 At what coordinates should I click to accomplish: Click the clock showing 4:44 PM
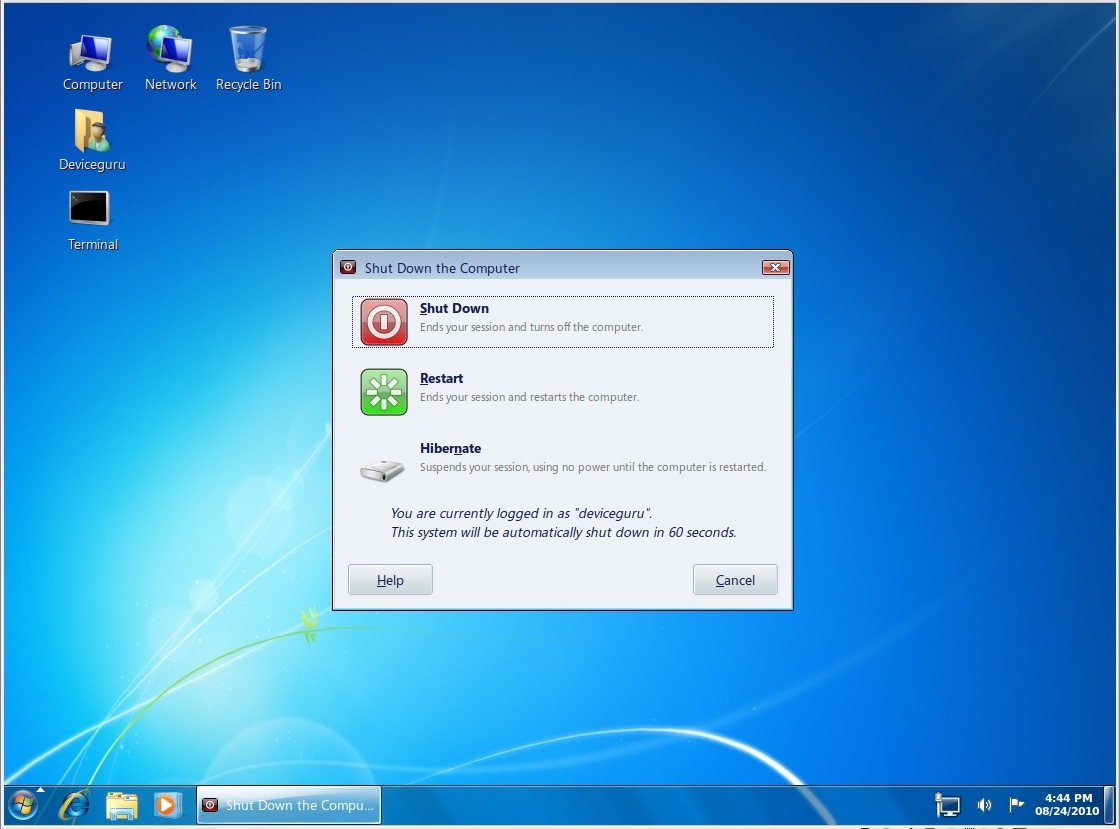point(1068,798)
